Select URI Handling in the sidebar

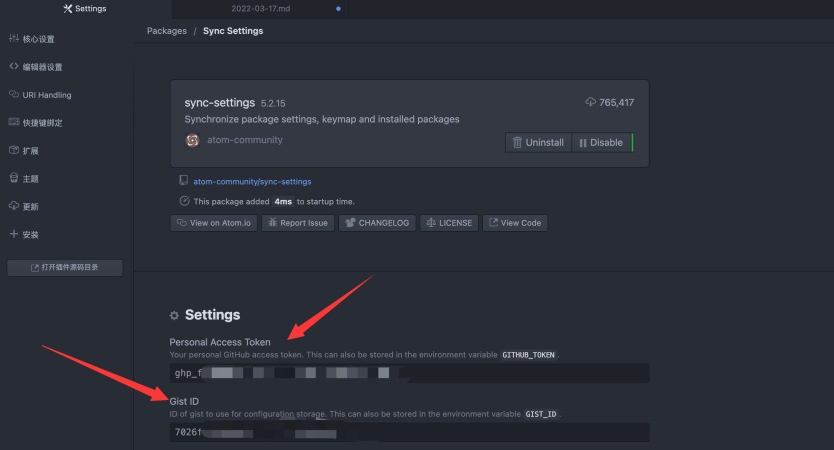[x=46, y=95]
